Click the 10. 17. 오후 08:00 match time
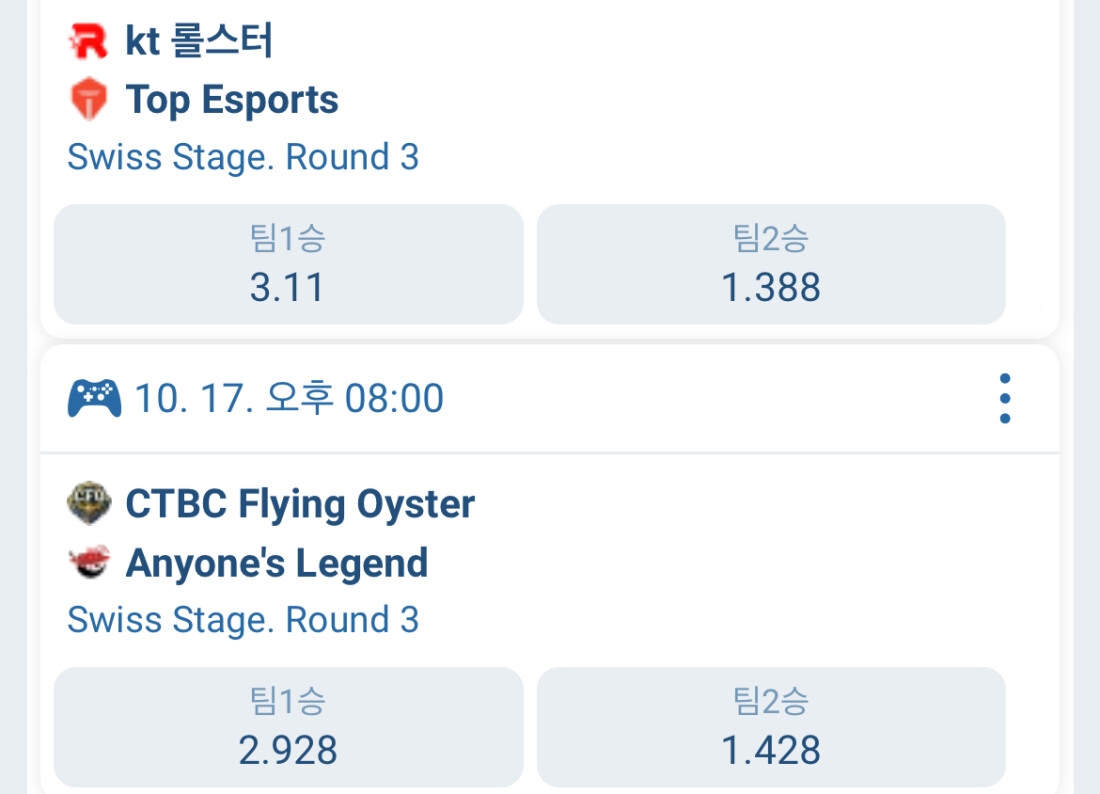This screenshot has height=794, width=1100. tap(288, 398)
